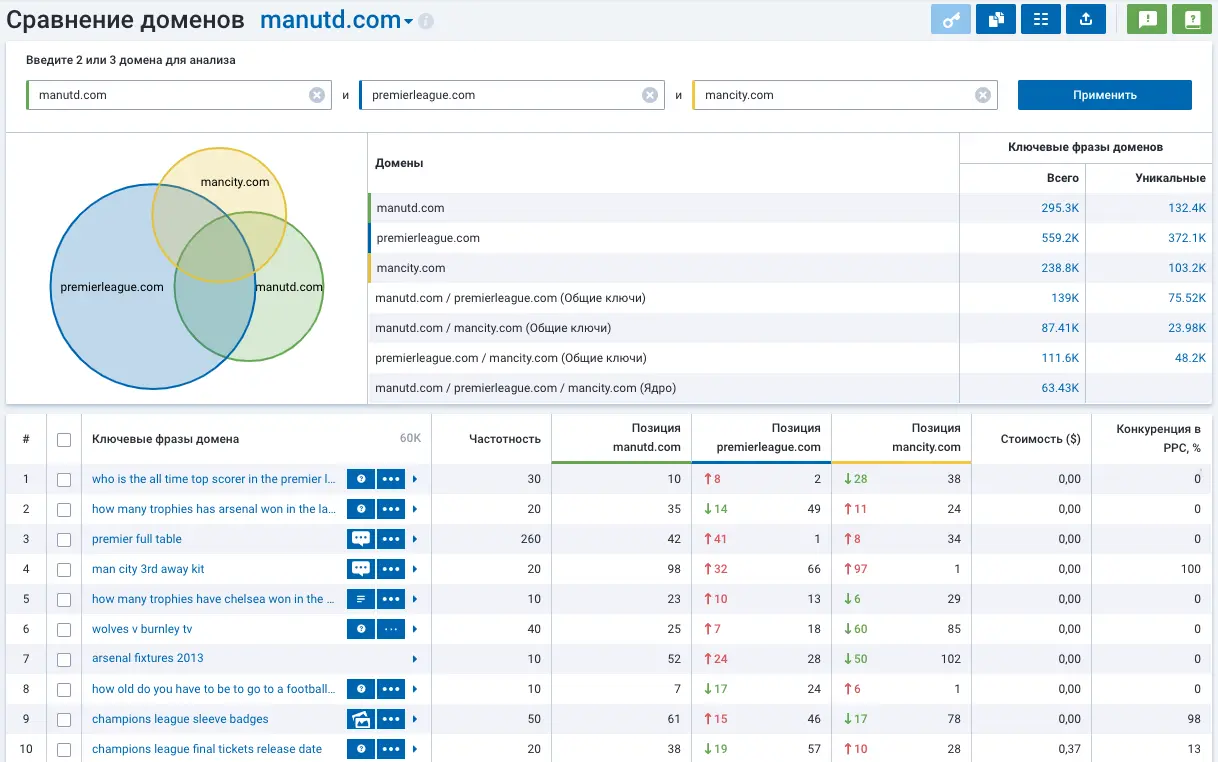Click the export upload icon button

coord(1086,19)
